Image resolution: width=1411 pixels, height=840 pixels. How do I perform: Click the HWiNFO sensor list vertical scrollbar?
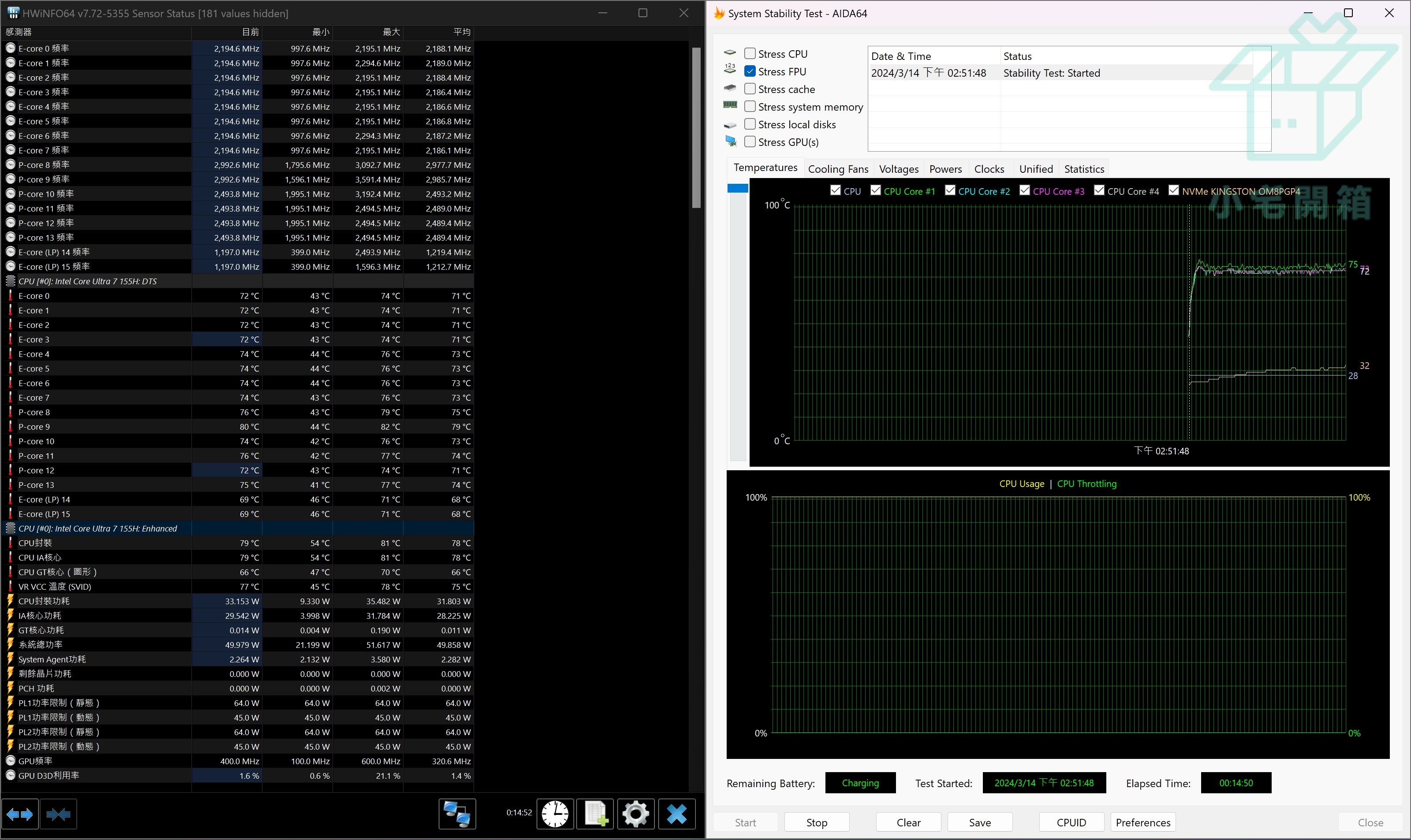[x=696, y=128]
